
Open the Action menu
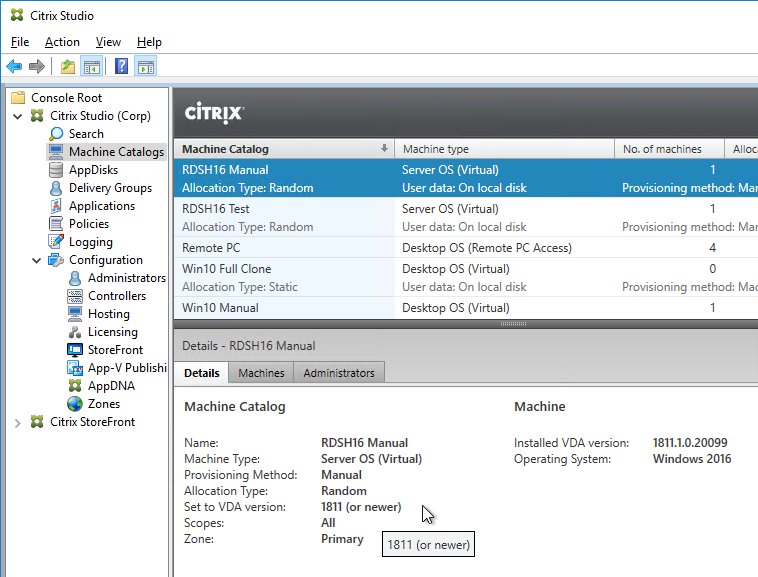click(62, 42)
